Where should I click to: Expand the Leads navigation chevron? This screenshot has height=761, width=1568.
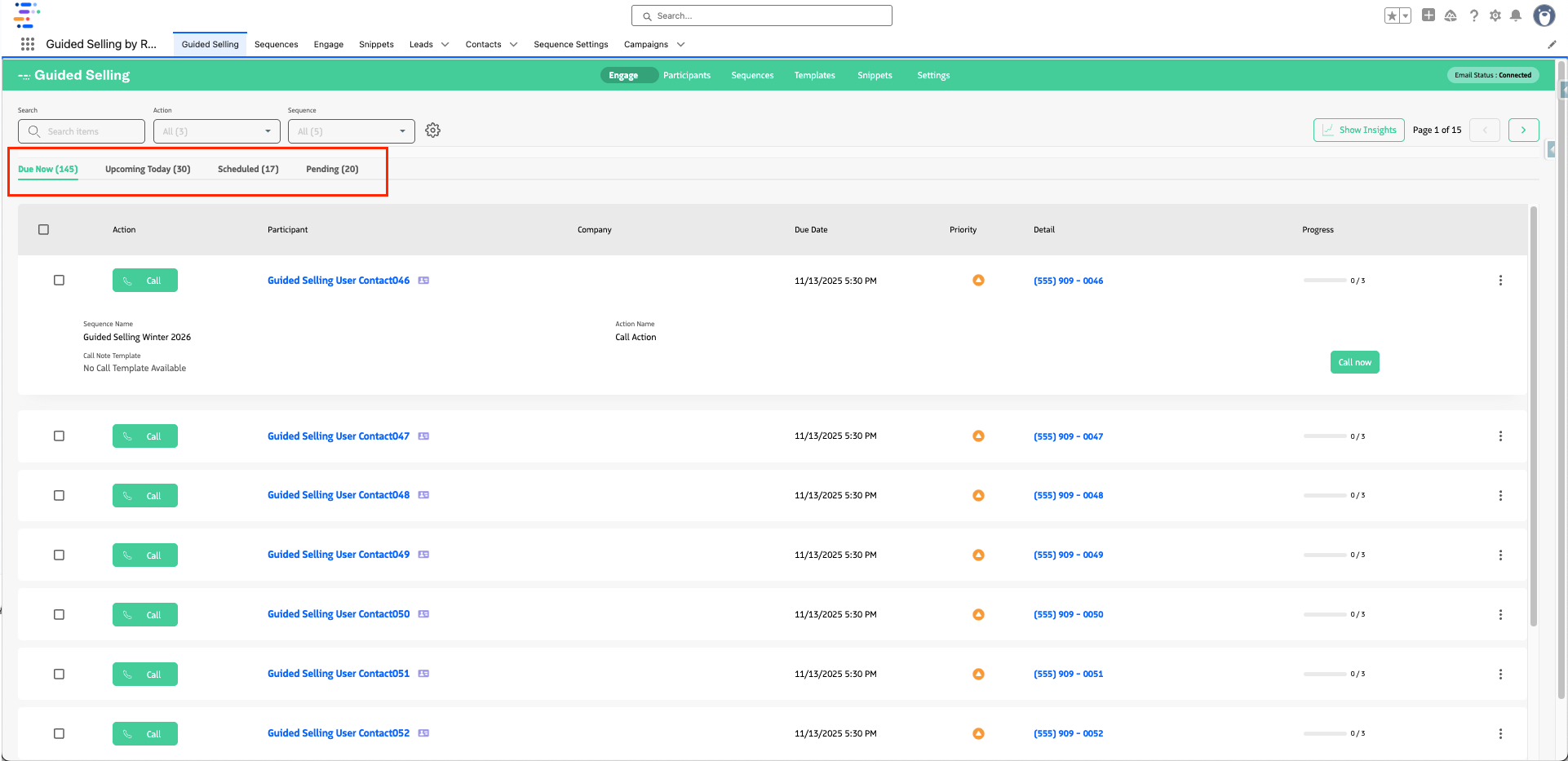pos(445,45)
